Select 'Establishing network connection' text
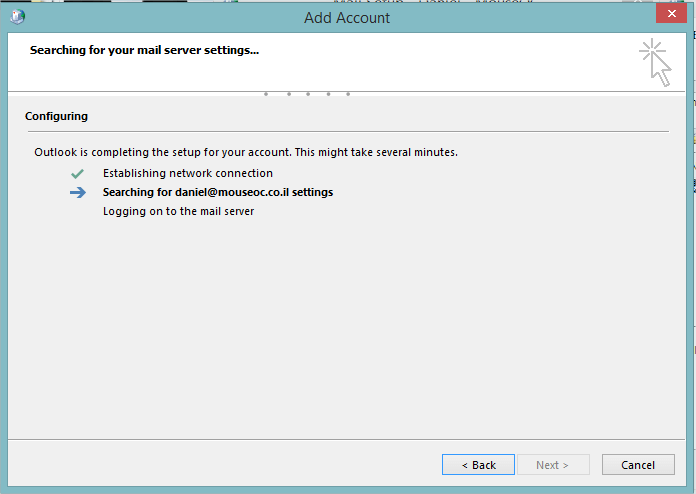Viewport: 696px width, 494px height. 188,173
